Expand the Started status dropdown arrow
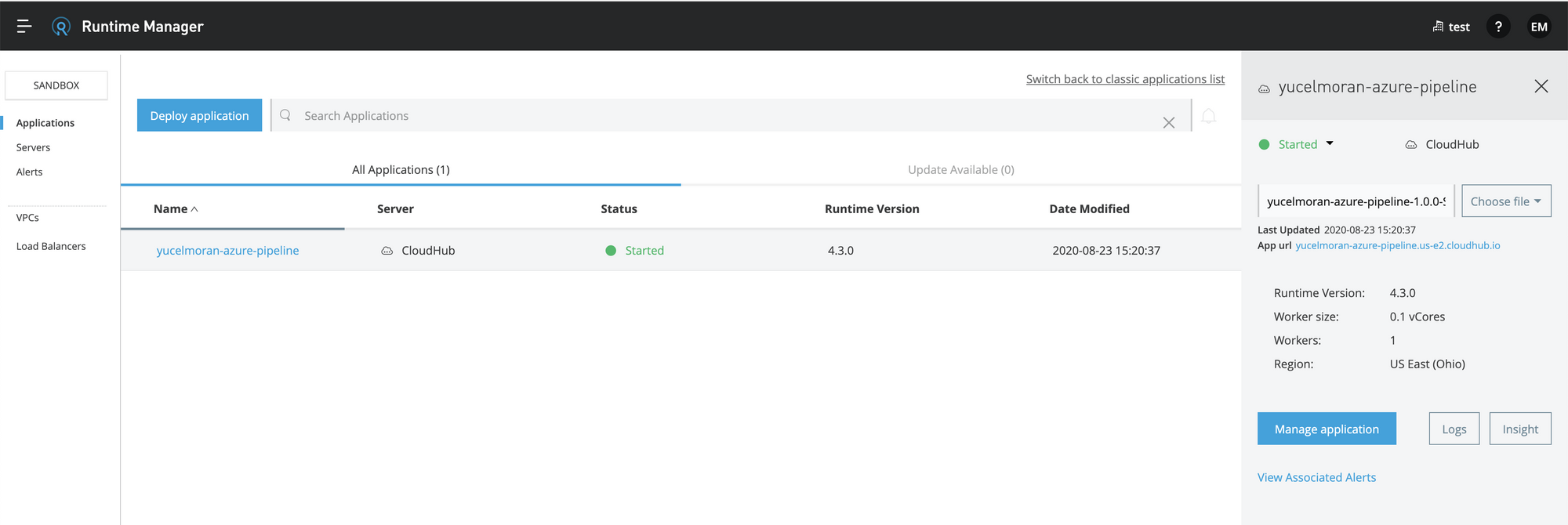The image size is (1568, 525). [1330, 143]
